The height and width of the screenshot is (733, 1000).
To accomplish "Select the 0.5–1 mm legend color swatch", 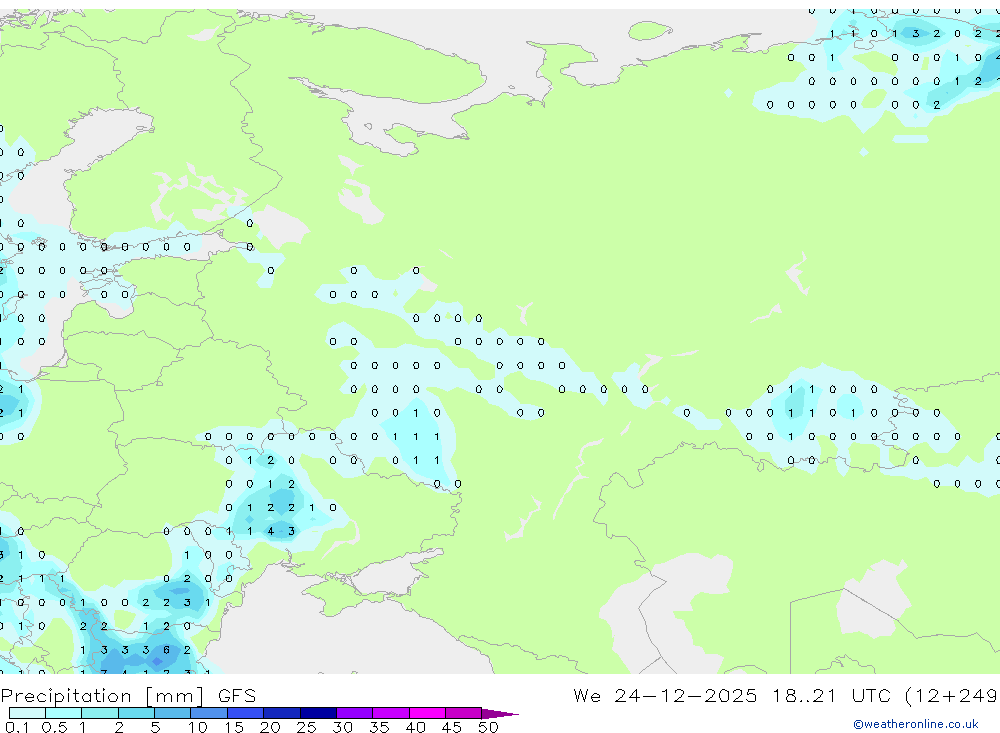I will point(63,713).
